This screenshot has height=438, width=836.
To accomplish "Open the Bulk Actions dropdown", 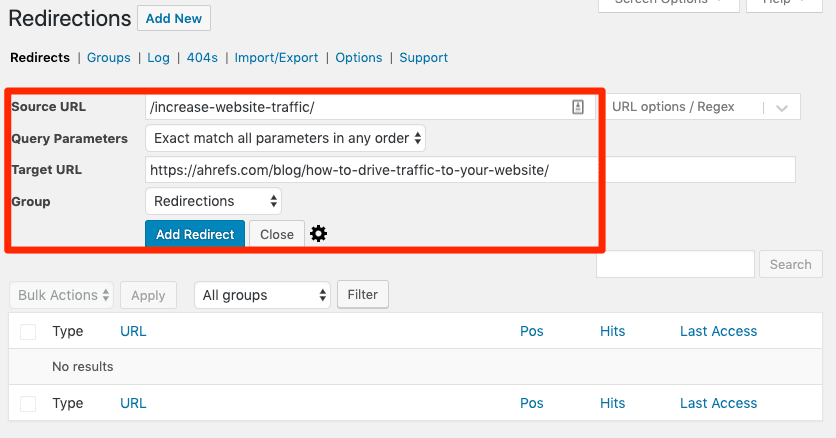I will coord(61,295).
